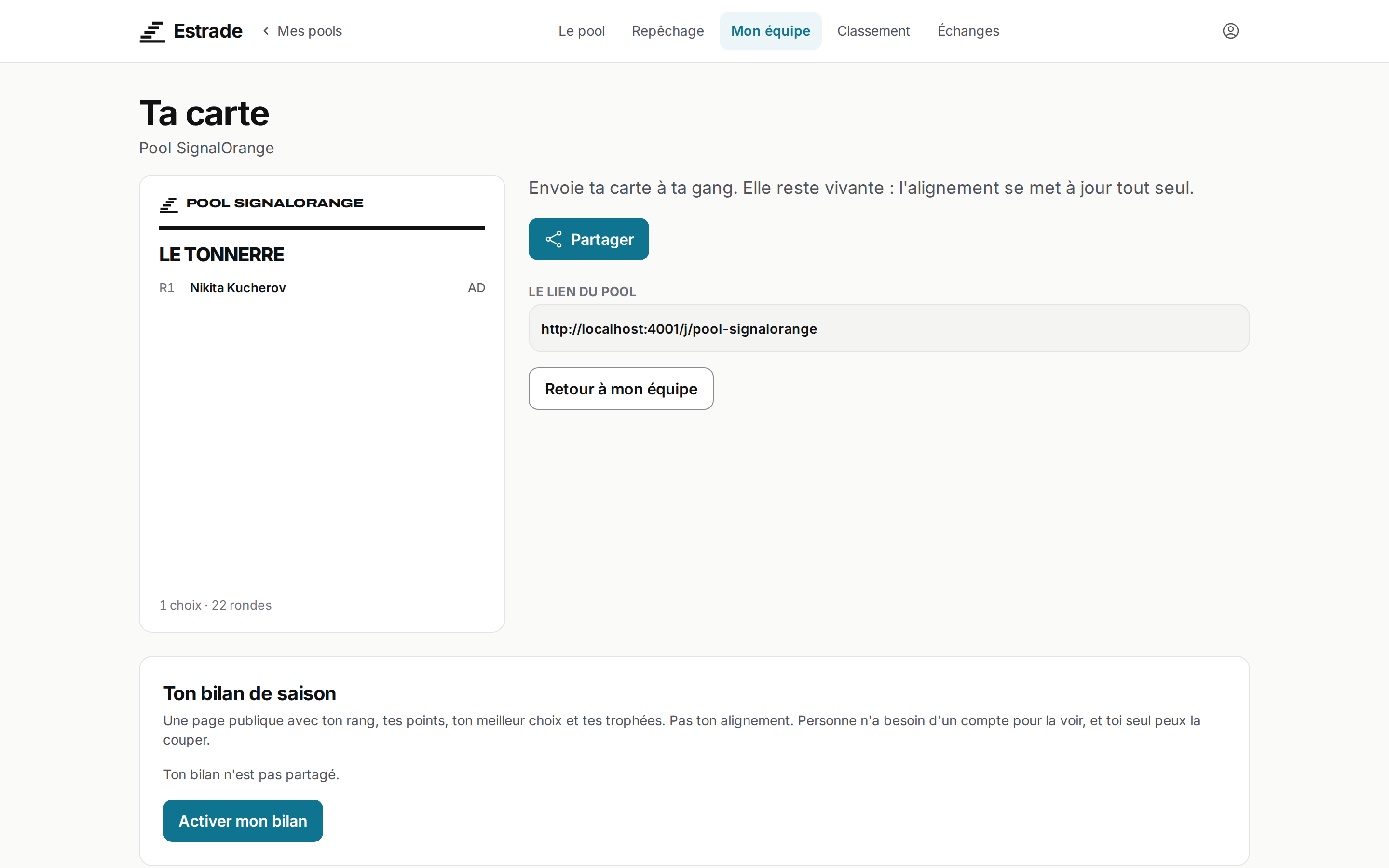Switch to the Repêchage tab

(667, 31)
